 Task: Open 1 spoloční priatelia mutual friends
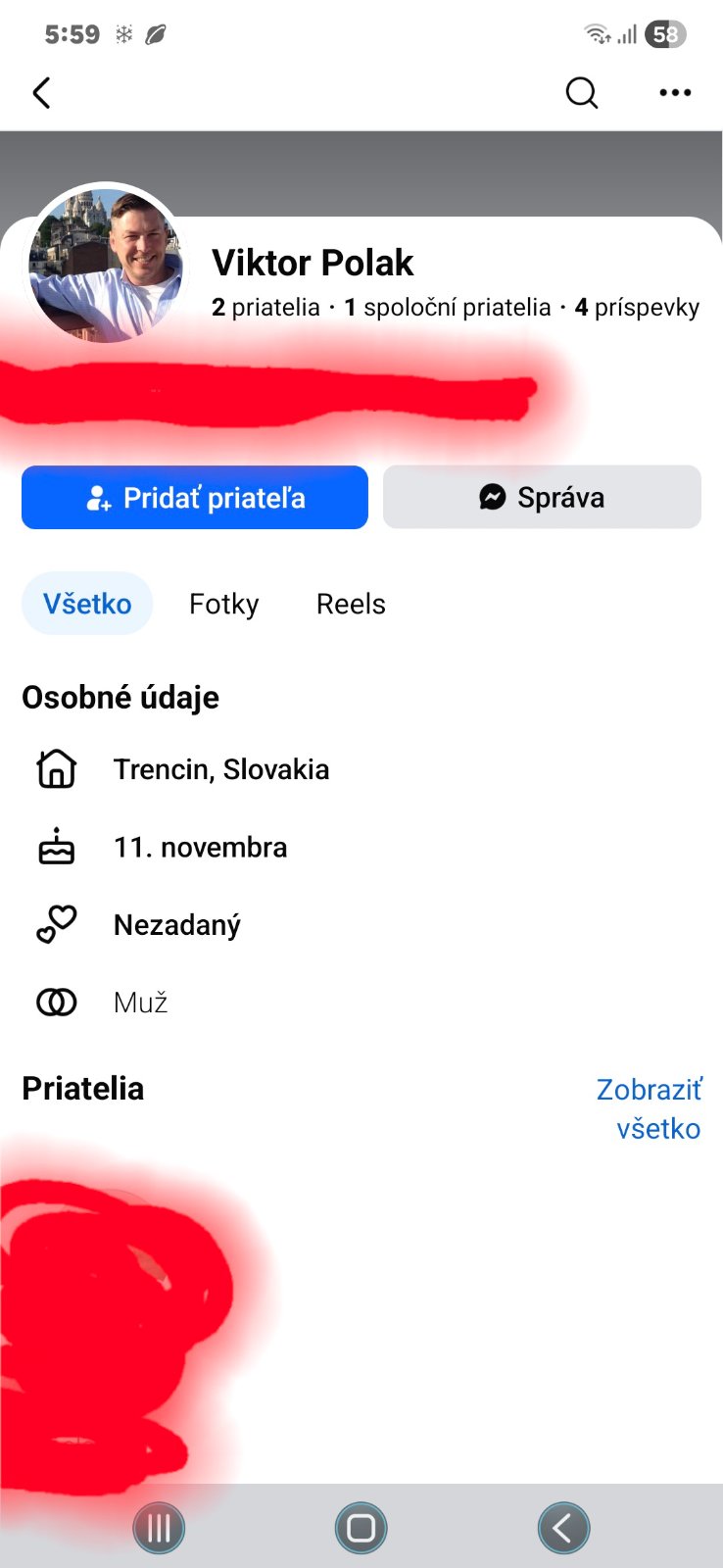tap(448, 308)
